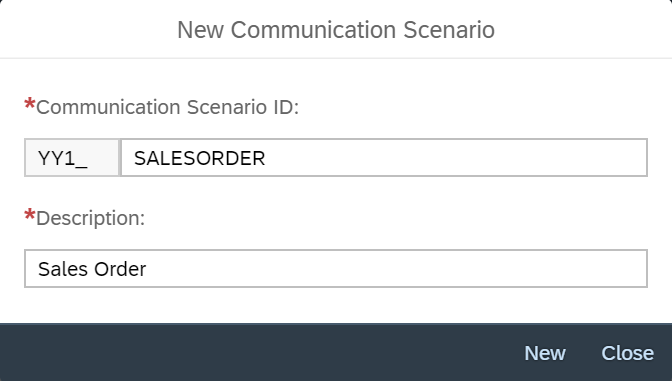The height and width of the screenshot is (381, 672).
Task: Click the Sales Order text in Description
Action: (92, 269)
